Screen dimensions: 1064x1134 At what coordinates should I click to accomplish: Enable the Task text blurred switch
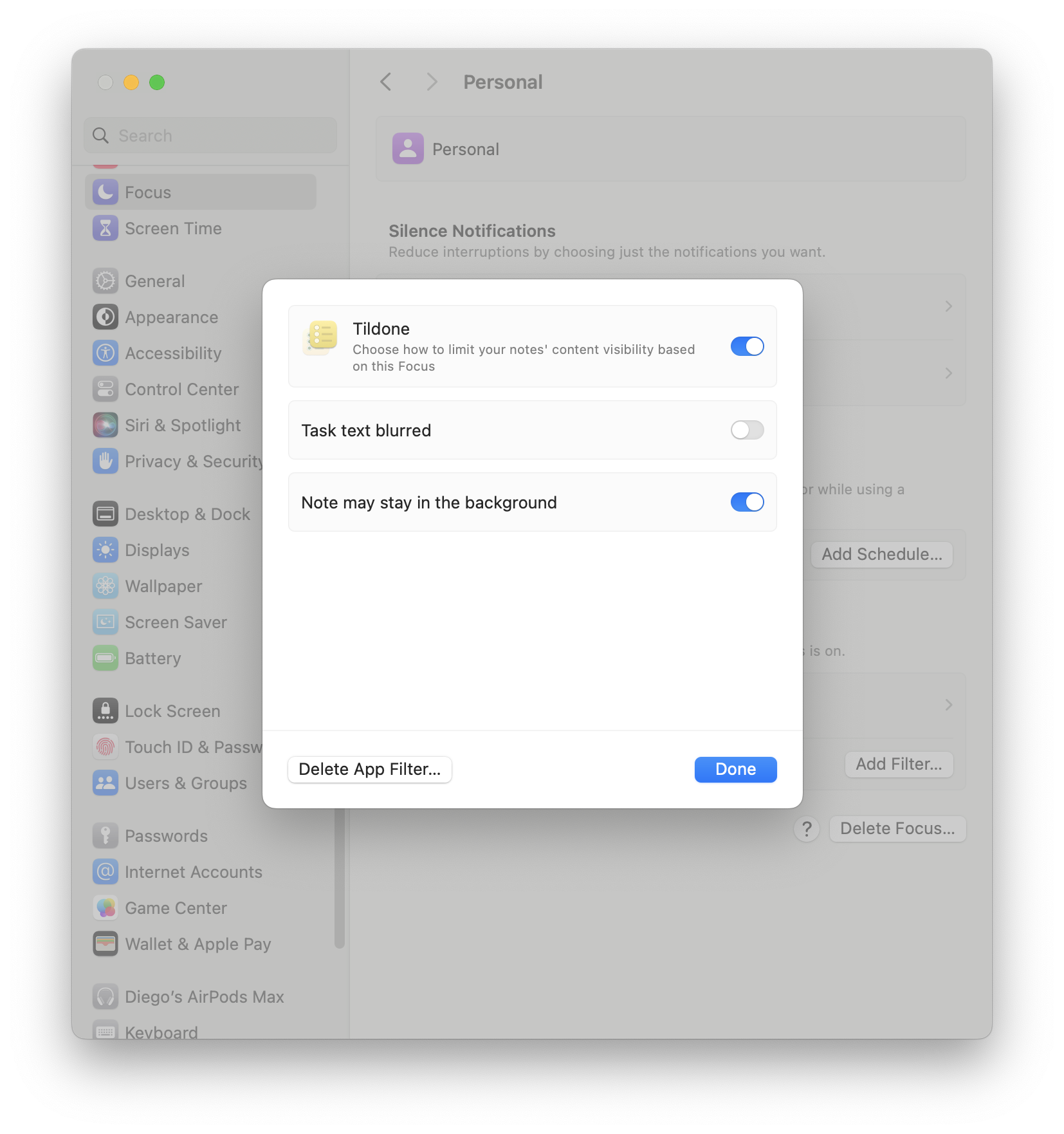tap(747, 430)
